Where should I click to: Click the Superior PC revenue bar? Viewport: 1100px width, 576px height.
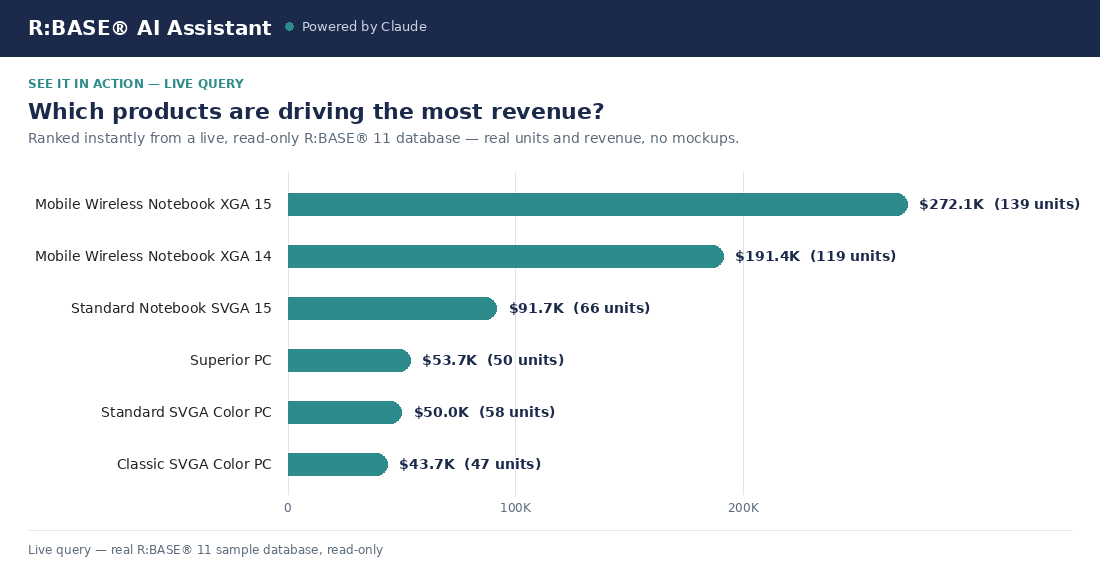pyautogui.click(x=349, y=360)
